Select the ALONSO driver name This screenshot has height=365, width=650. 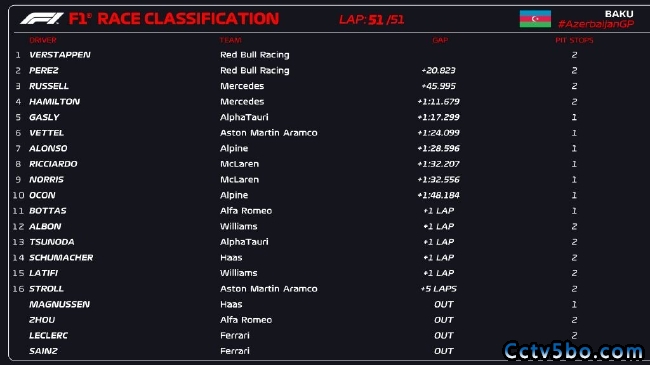coord(48,148)
